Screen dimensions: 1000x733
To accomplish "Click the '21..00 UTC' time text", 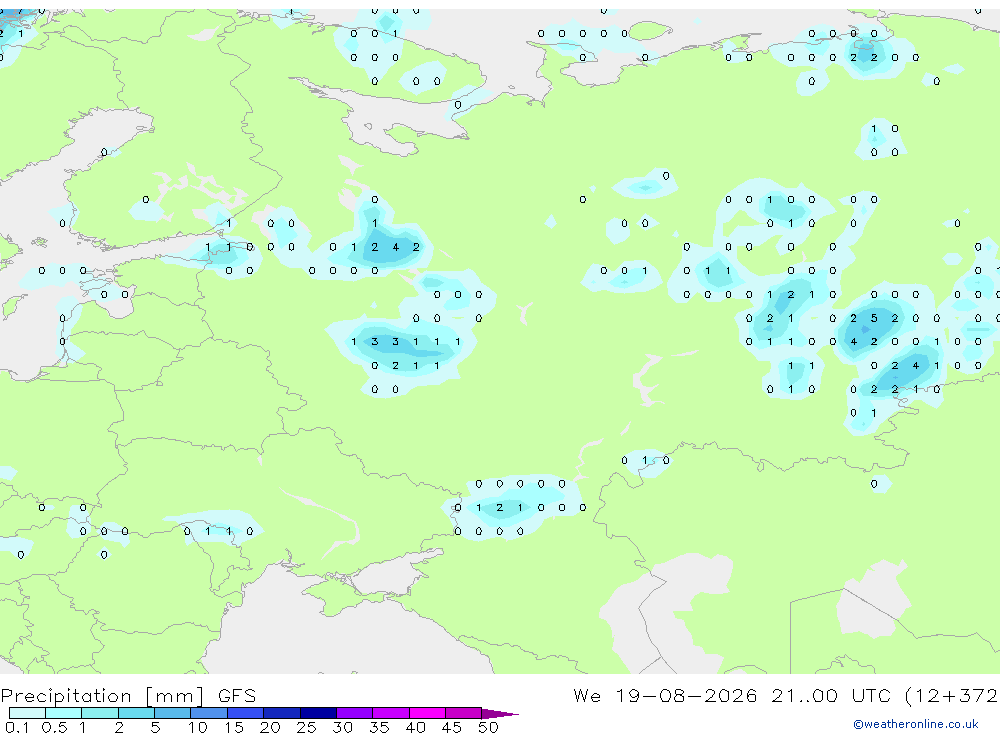I will [x=831, y=695].
